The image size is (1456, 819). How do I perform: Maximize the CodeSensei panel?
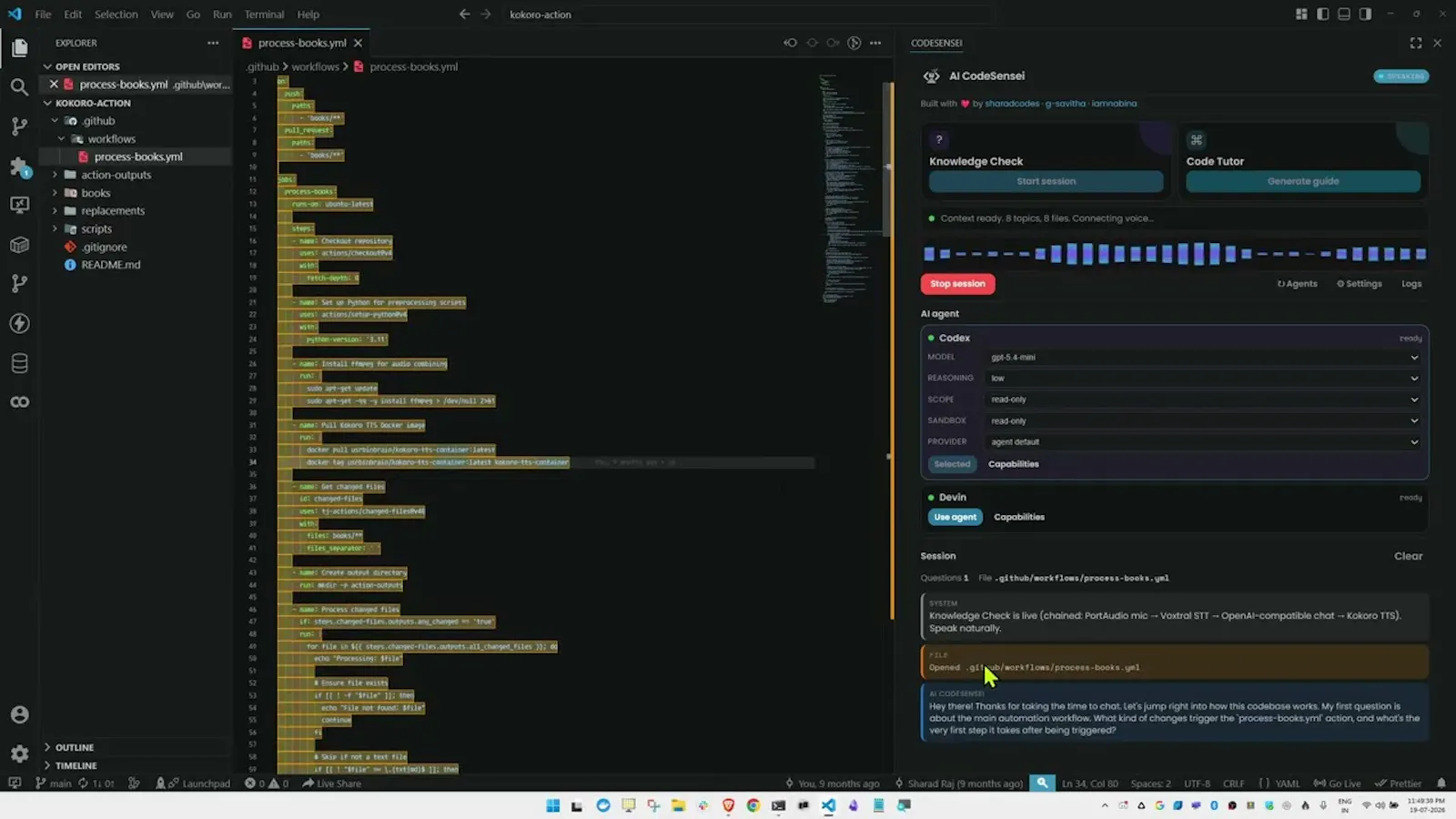pos(1416,43)
